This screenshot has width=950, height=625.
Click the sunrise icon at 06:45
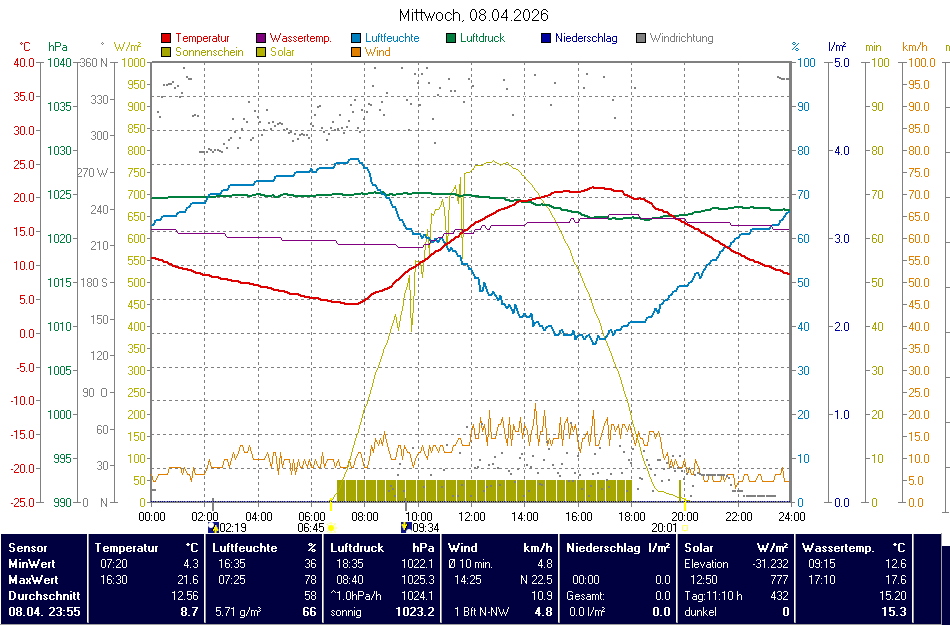331,527
